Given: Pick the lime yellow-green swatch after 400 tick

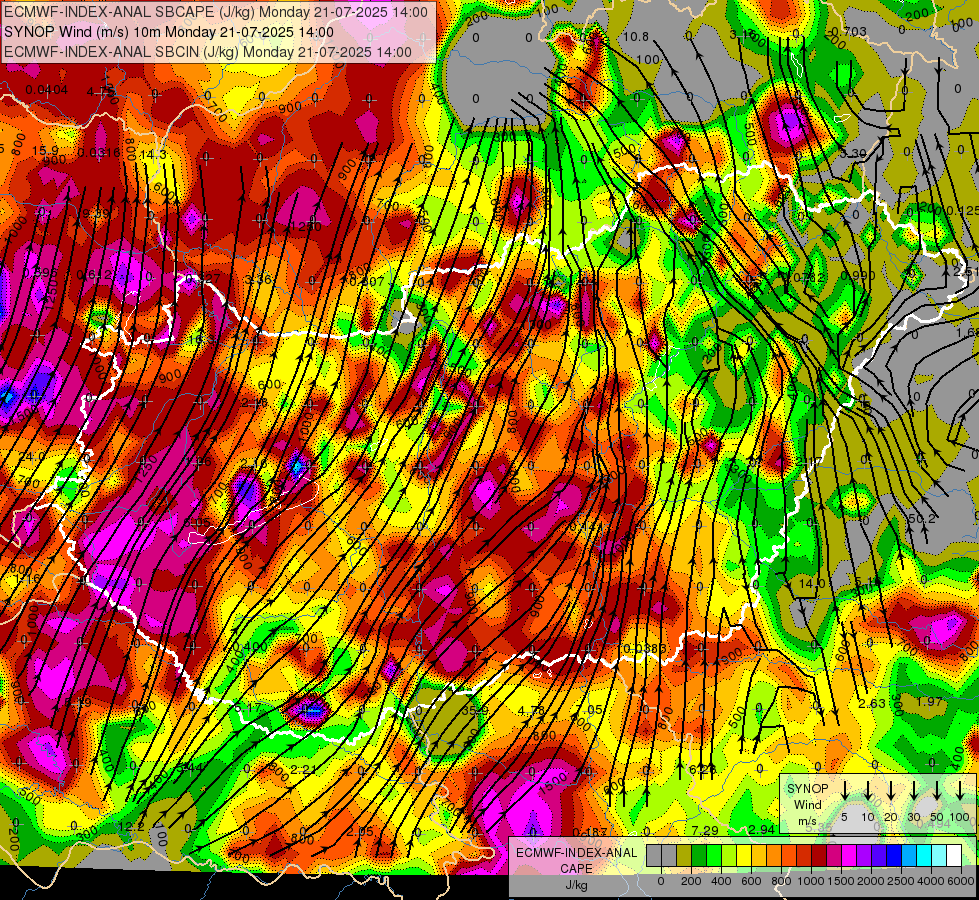Looking at the screenshot, I should [x=729, y=856].
